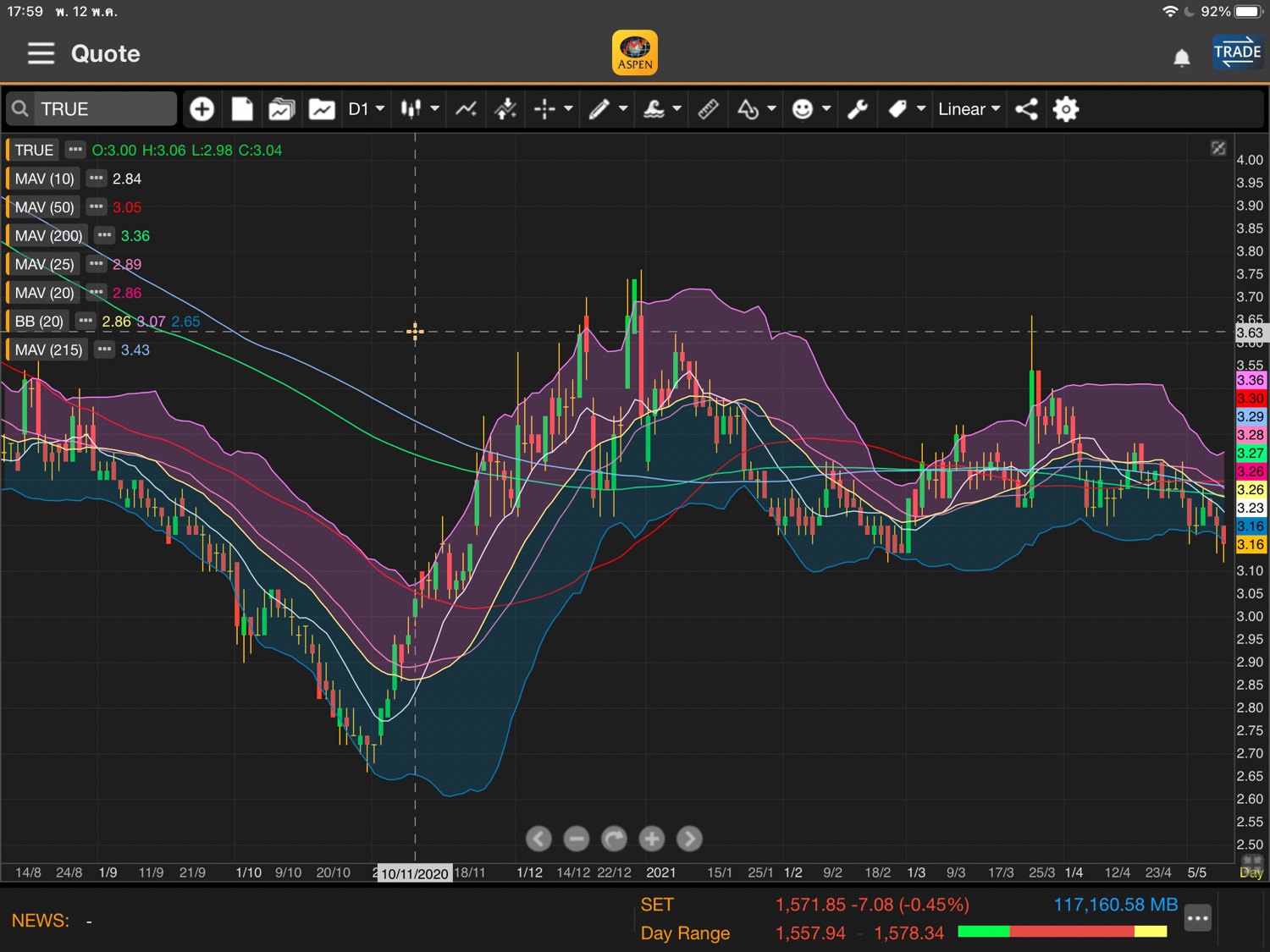Open the more options menu beside SET volume
The width and height of the screenshot is (1270, 952).
[x=1197, y=918]
